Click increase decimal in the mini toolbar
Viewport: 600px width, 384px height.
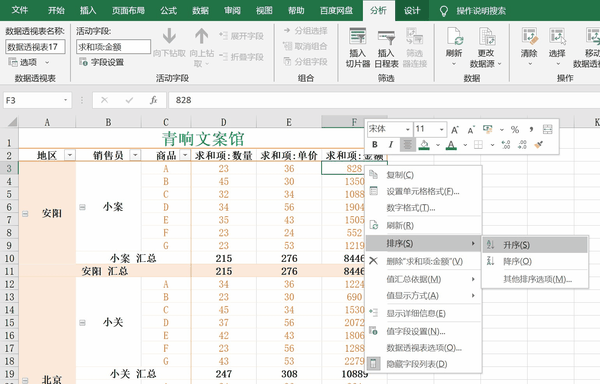point(506,145)
